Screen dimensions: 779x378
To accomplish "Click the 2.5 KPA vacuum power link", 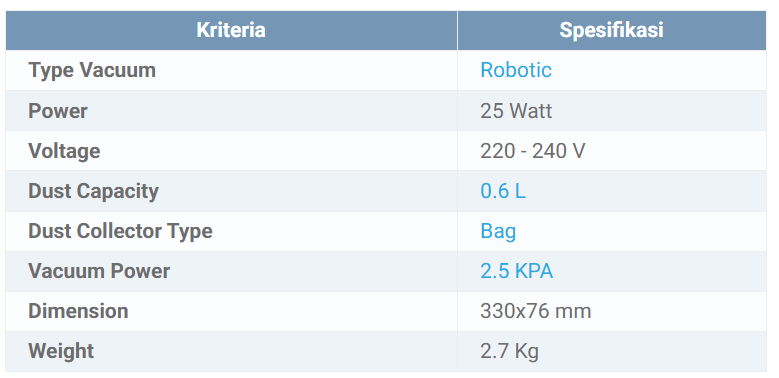I will point(517,271).
